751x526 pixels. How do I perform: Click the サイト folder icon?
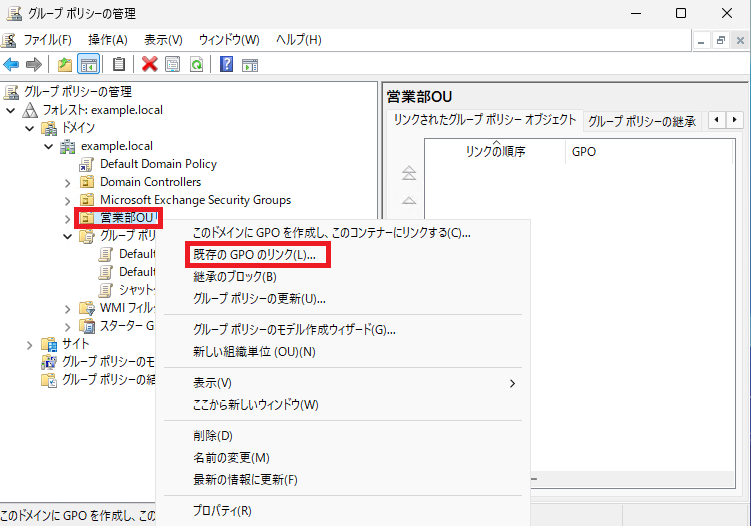point(48,344)
